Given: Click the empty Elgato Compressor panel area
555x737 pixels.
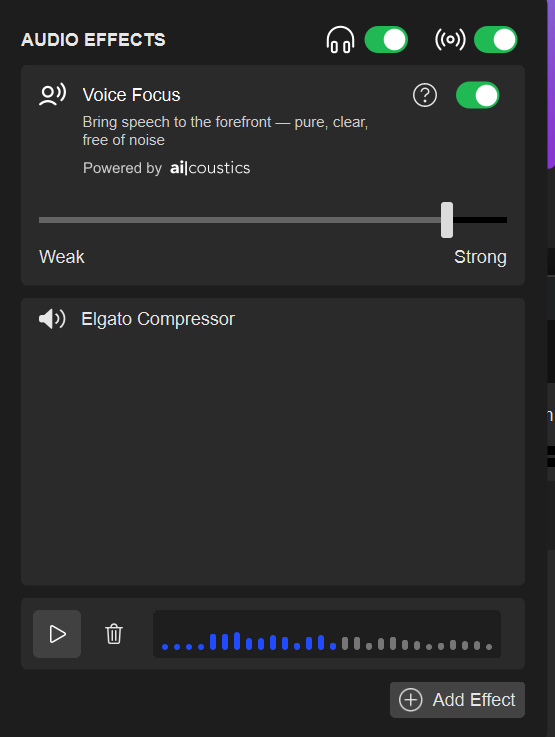Looking at the screenshot, I should (273, 456).
